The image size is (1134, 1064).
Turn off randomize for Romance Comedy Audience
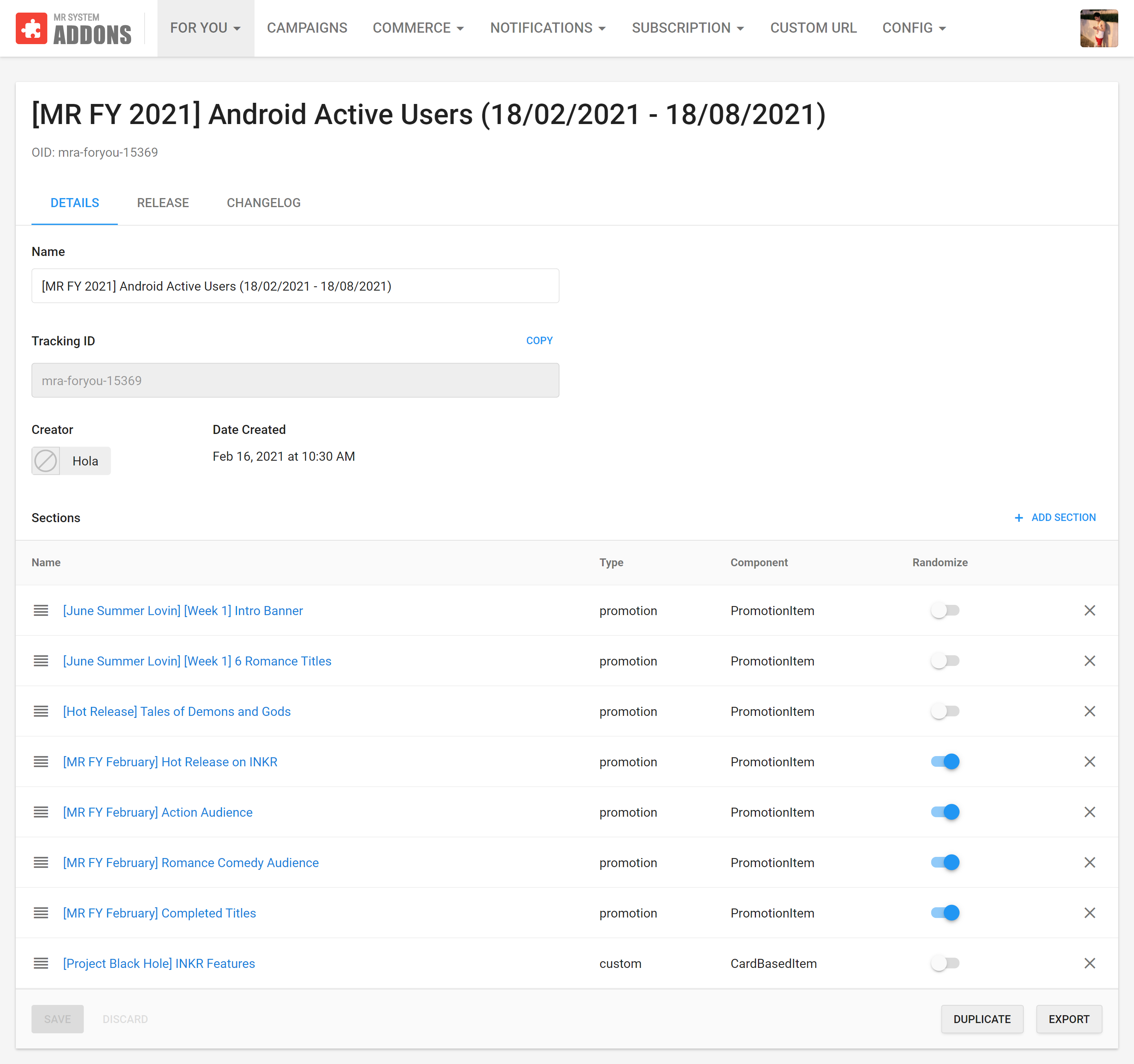pos(945,862)
